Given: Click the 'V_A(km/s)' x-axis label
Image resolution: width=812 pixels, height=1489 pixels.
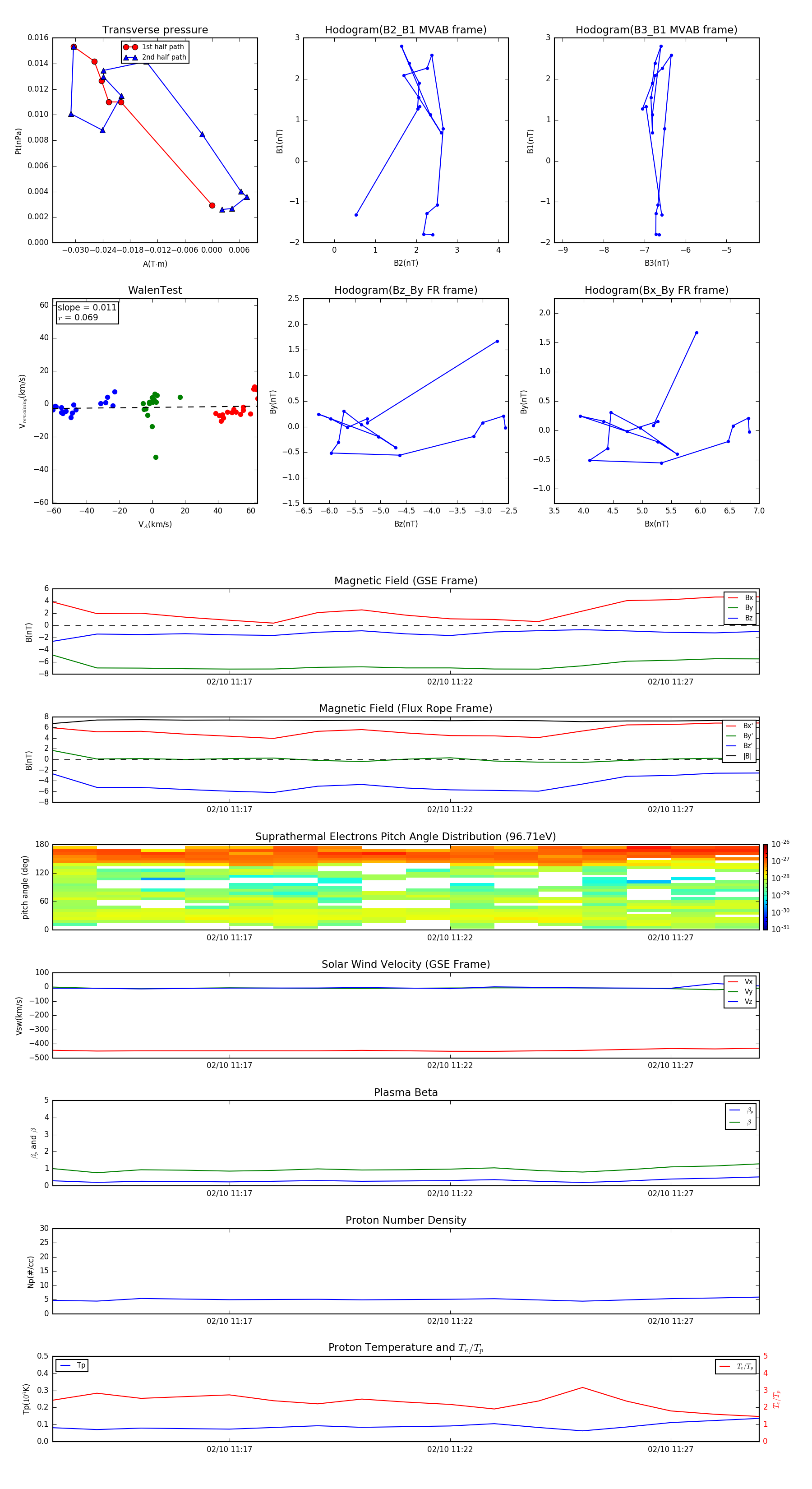Looking at the screenshot, I should (x=155, y=524).
